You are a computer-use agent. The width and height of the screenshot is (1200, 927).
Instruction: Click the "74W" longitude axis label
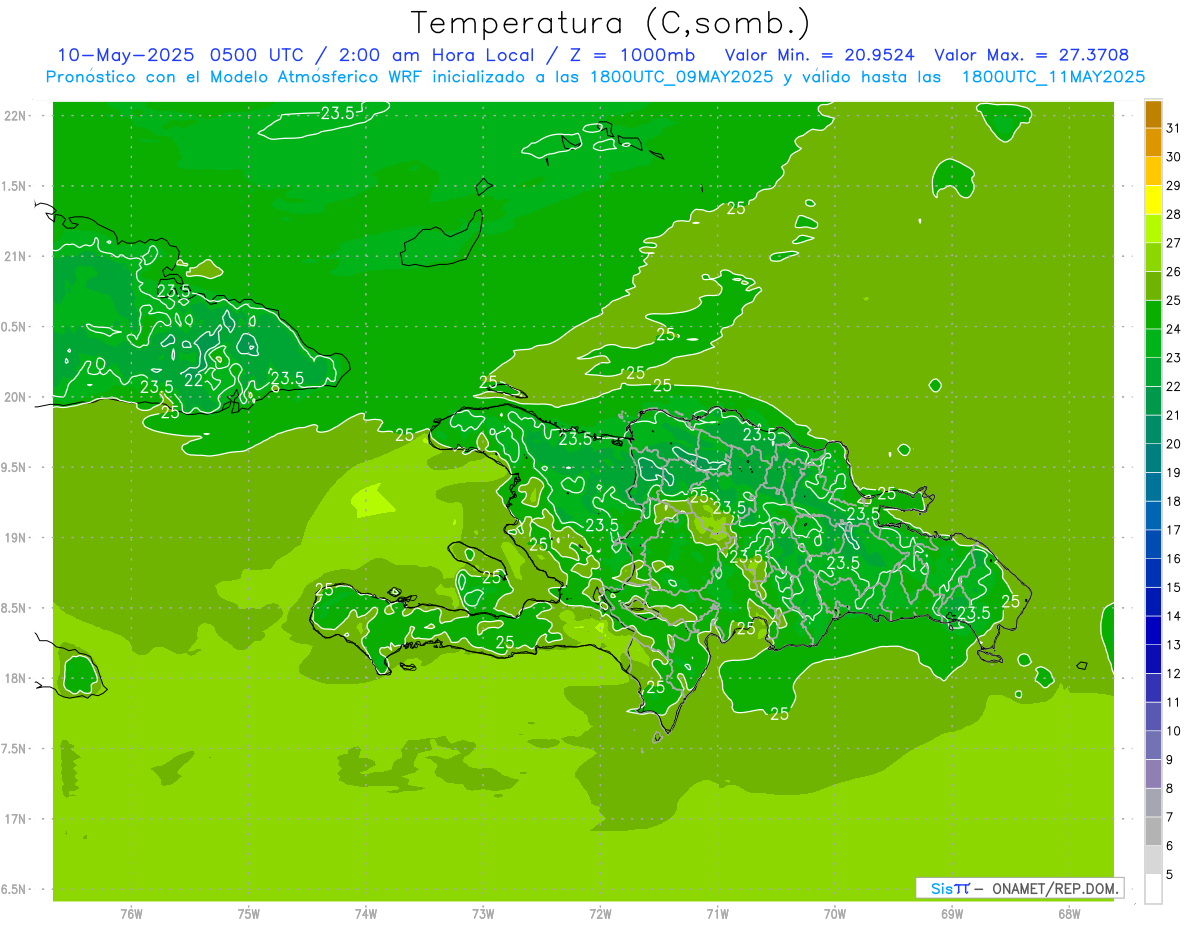[366, 914]
